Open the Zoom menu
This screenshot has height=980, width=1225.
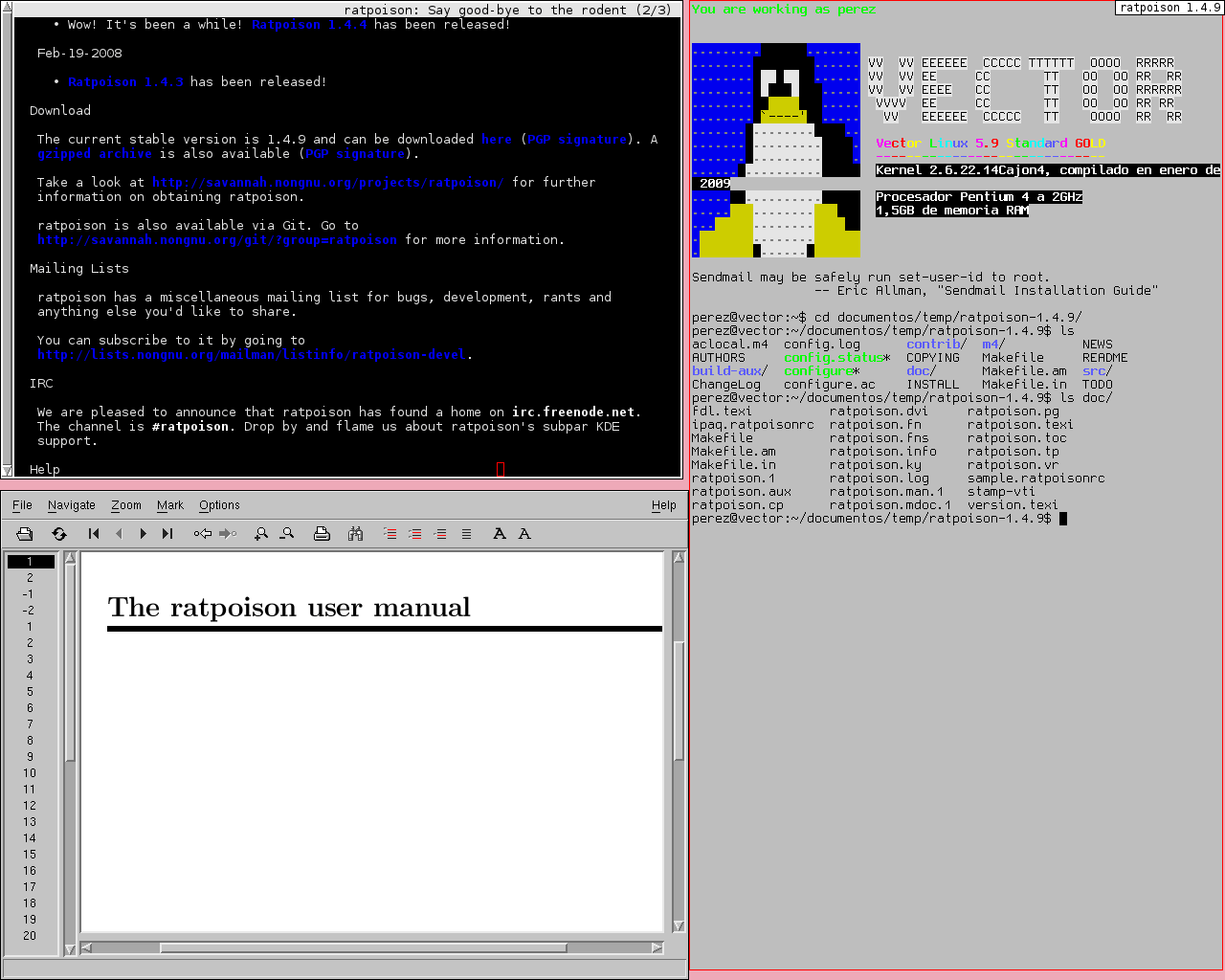click(x=126, y=505)
